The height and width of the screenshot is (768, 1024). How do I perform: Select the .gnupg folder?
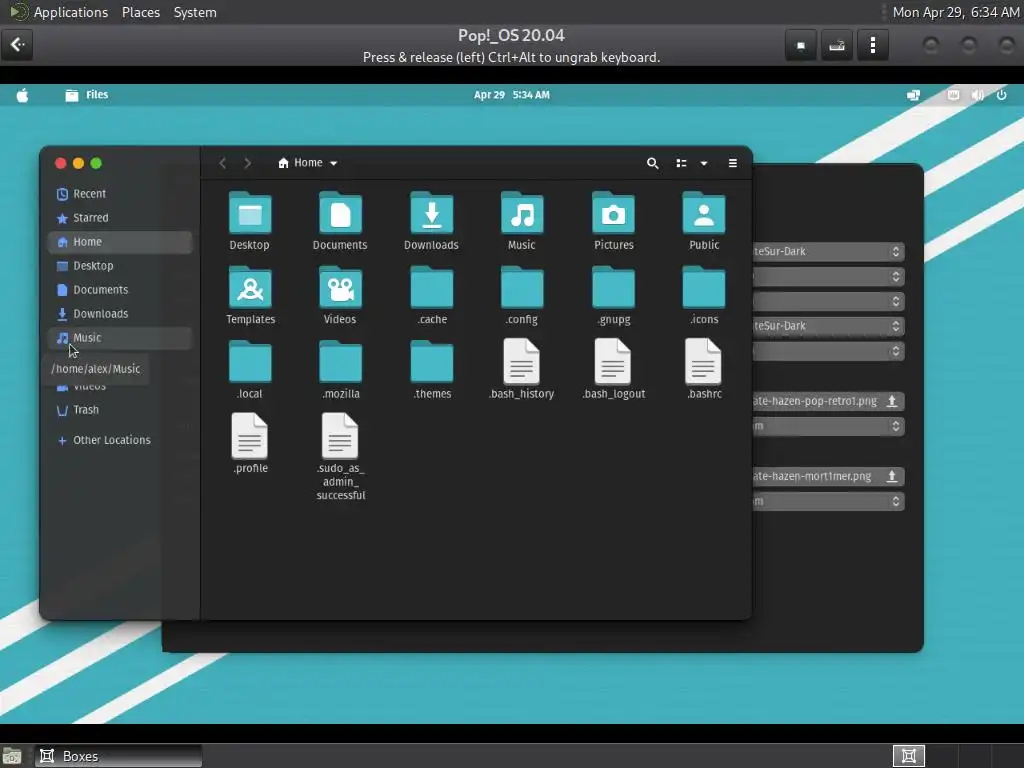[613, 288]
